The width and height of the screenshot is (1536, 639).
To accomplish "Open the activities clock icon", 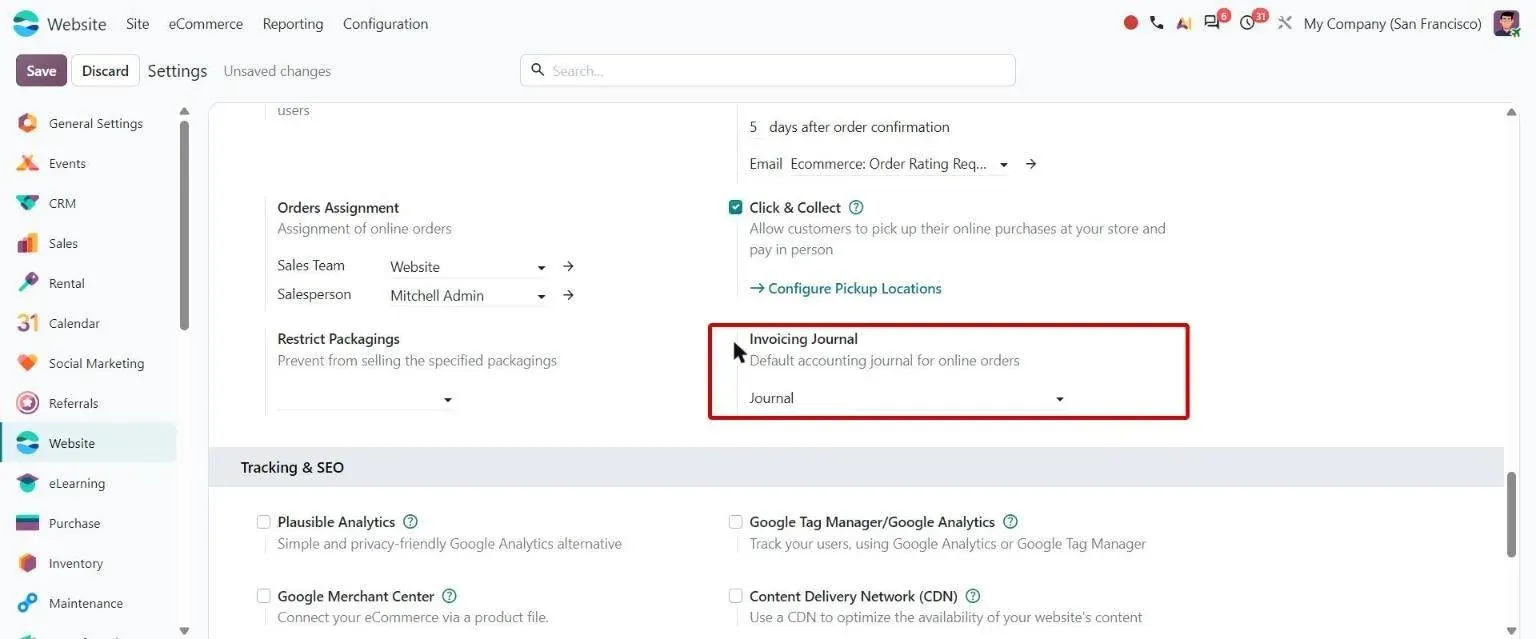I will click(1247, 23).
